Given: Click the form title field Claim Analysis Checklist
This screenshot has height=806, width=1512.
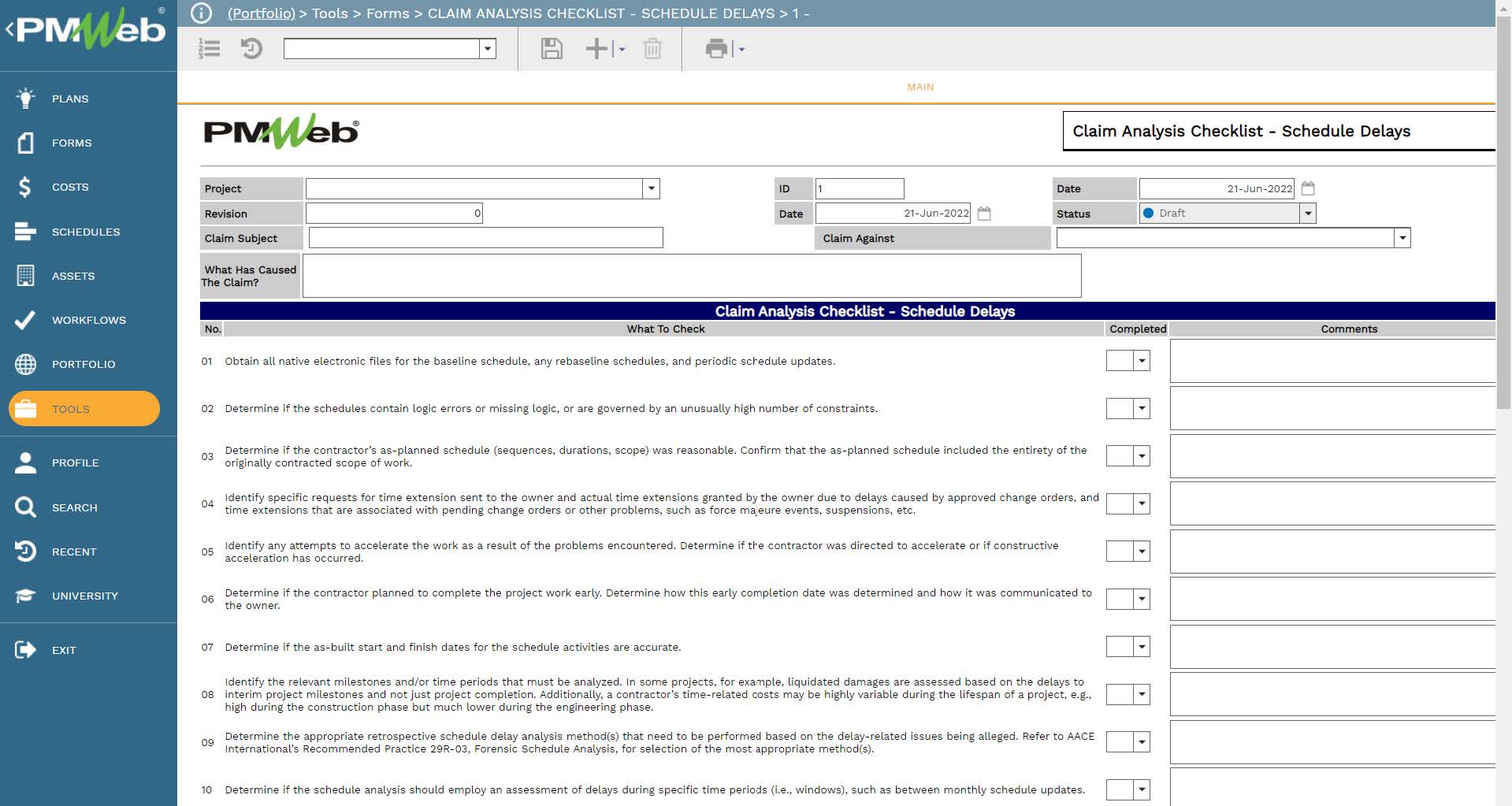Looking at the screenshot, I should [x=1279, y=131].
